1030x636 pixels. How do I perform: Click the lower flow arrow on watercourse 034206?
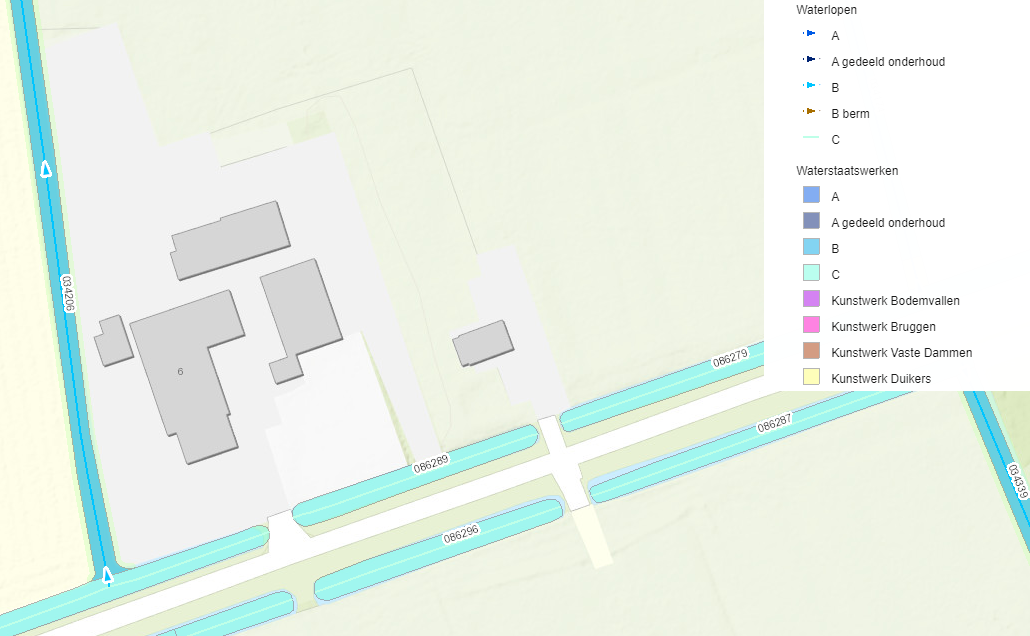point(108,576)
